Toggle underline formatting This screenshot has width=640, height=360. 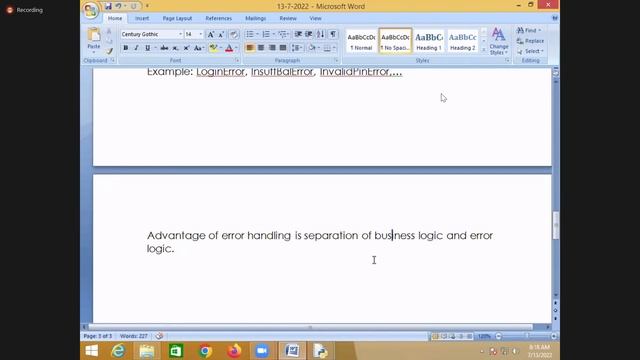(147, 48)
